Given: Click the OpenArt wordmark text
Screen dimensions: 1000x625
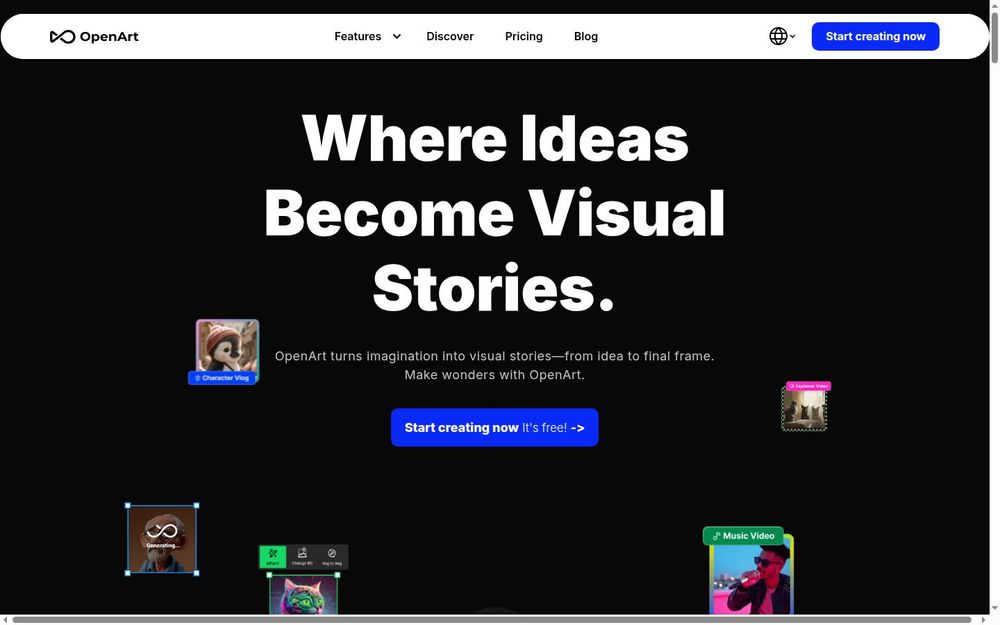Looking at the screenshot, I should (x=109, y=37).
